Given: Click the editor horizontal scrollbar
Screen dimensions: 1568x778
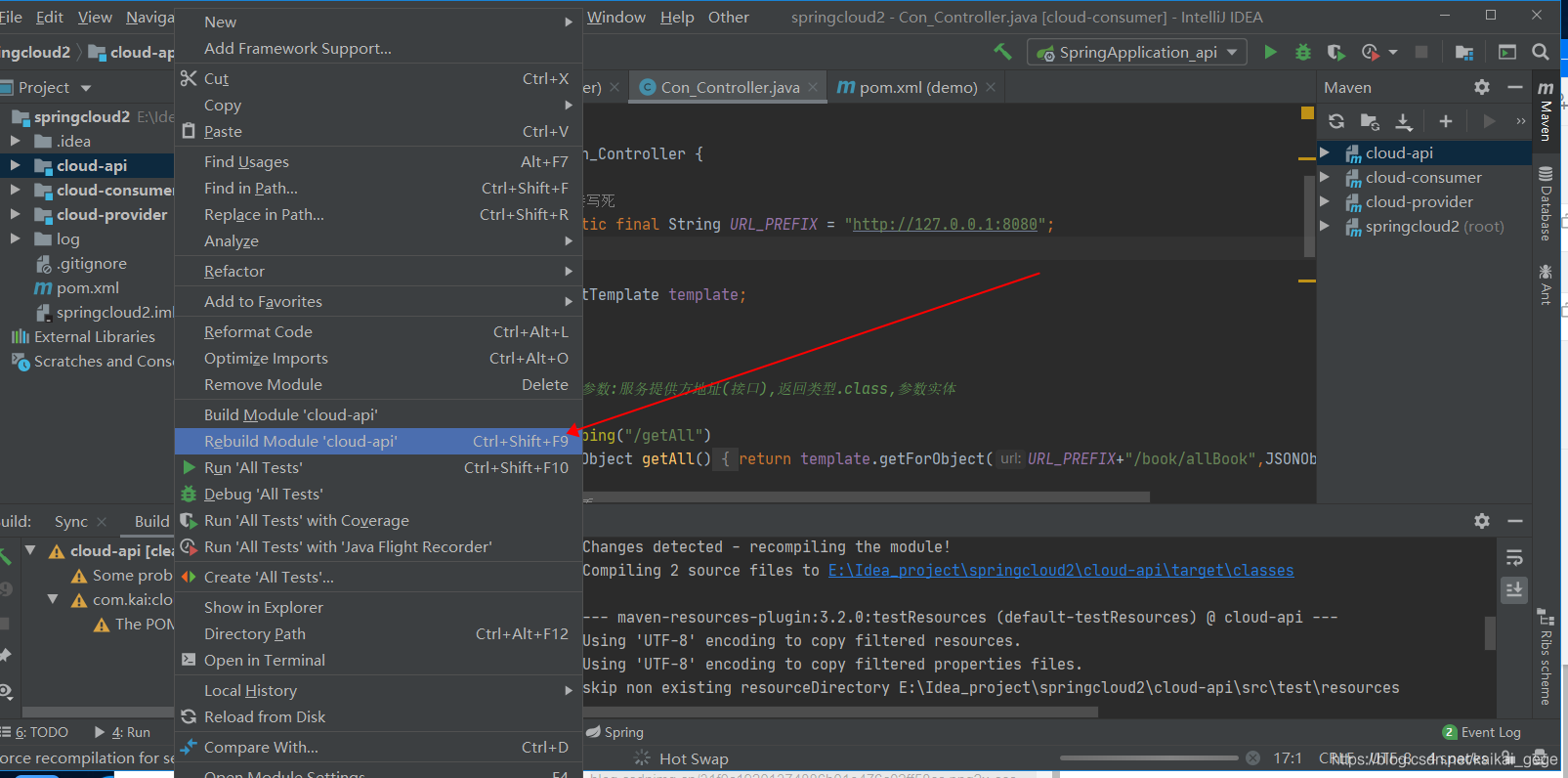Looking at the screenshot, I should [867, 497].
